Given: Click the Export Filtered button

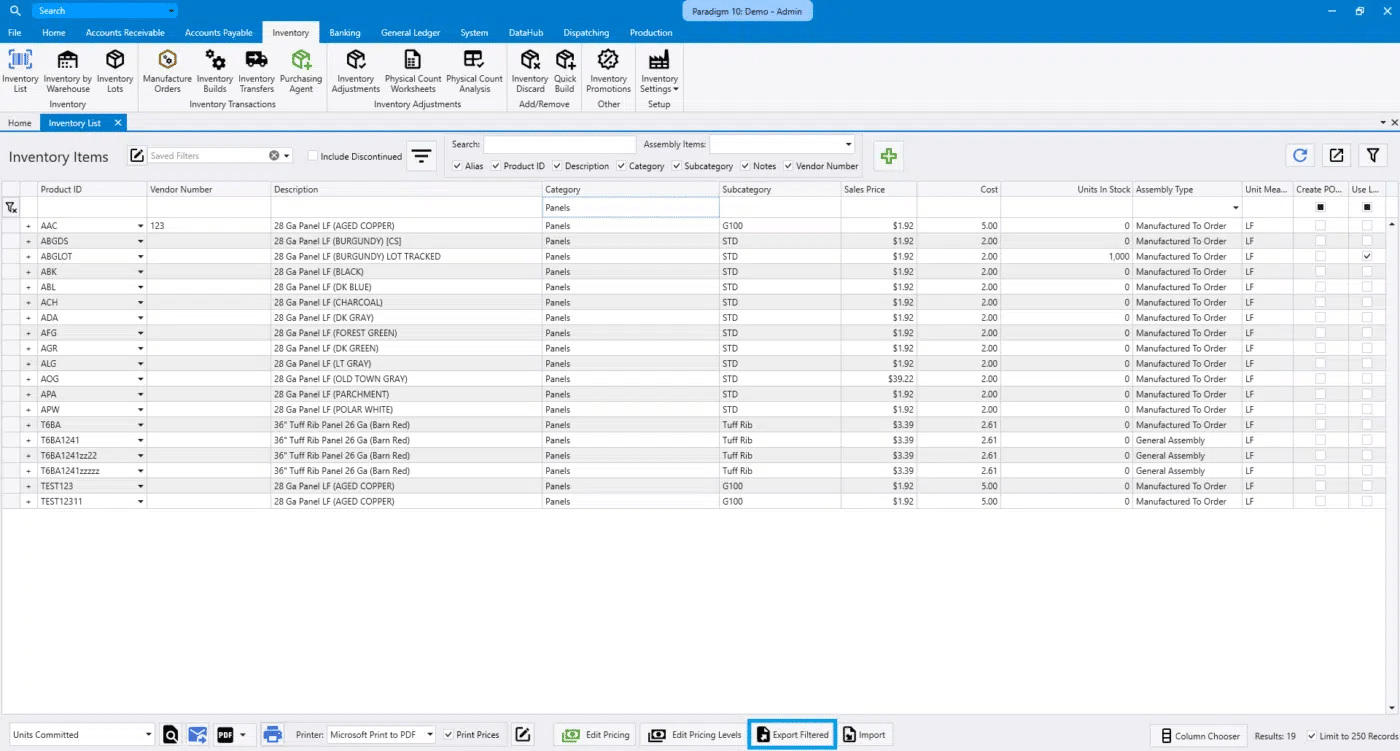Looking at the screenshot, I should 792,735.
